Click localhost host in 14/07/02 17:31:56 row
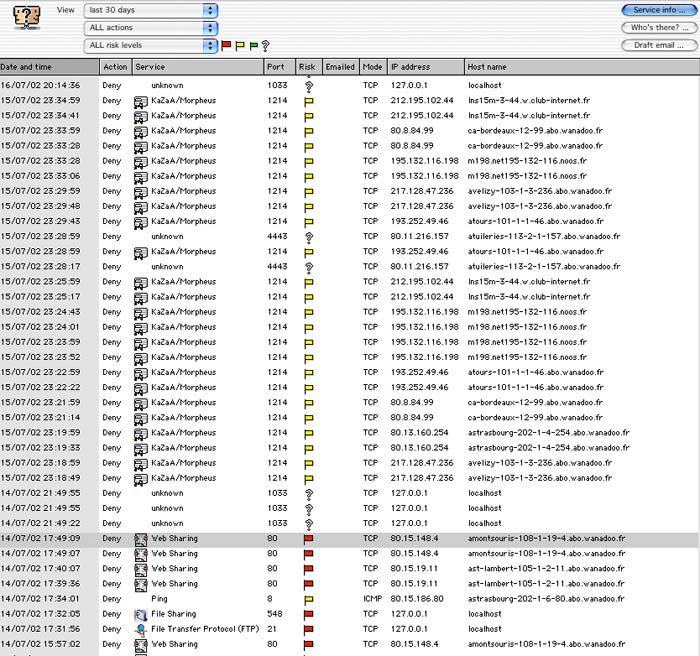 pyautogui.click(x=484, y=629)
